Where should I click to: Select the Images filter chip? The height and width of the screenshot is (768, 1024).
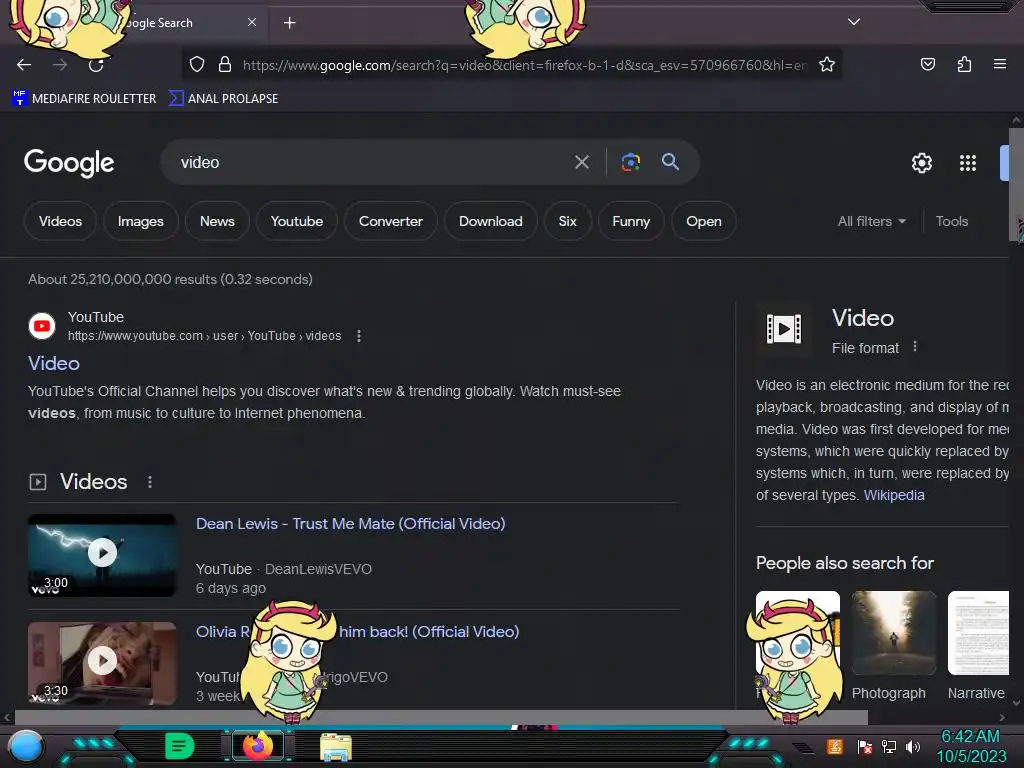(x=140, y=221)
